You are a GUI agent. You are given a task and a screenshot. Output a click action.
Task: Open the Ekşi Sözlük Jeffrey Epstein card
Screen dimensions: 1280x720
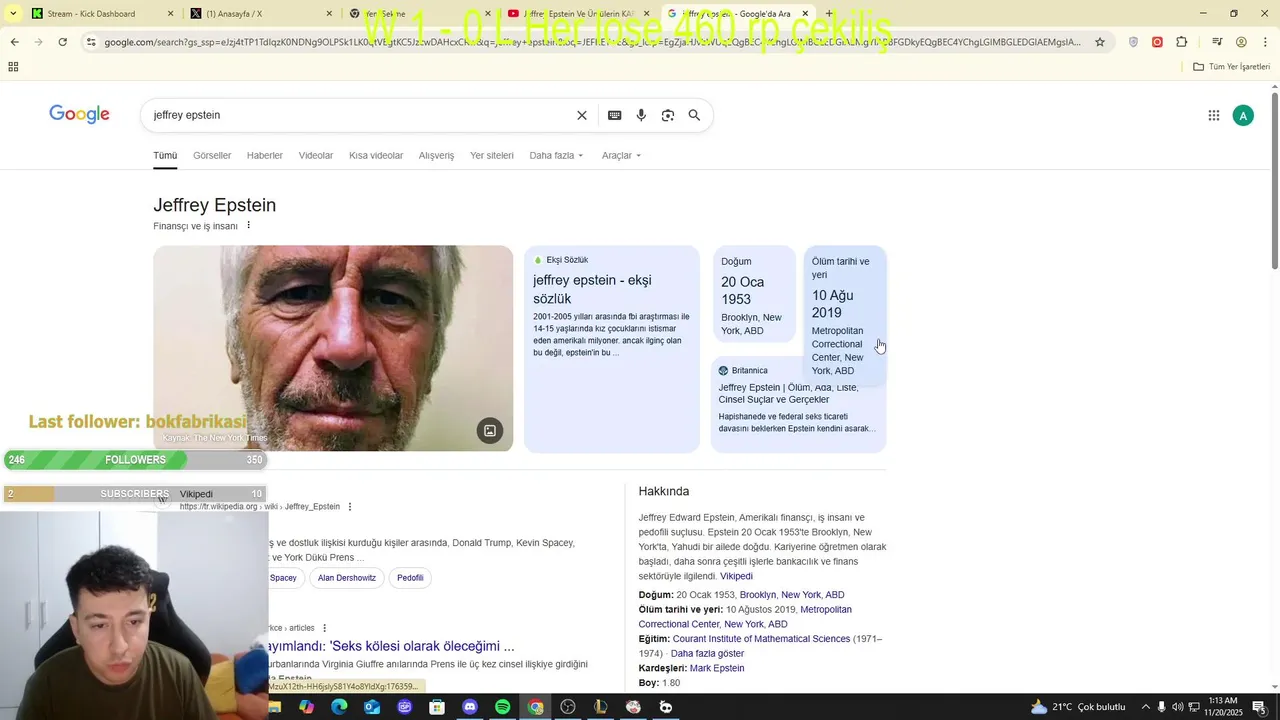[612, 348]
